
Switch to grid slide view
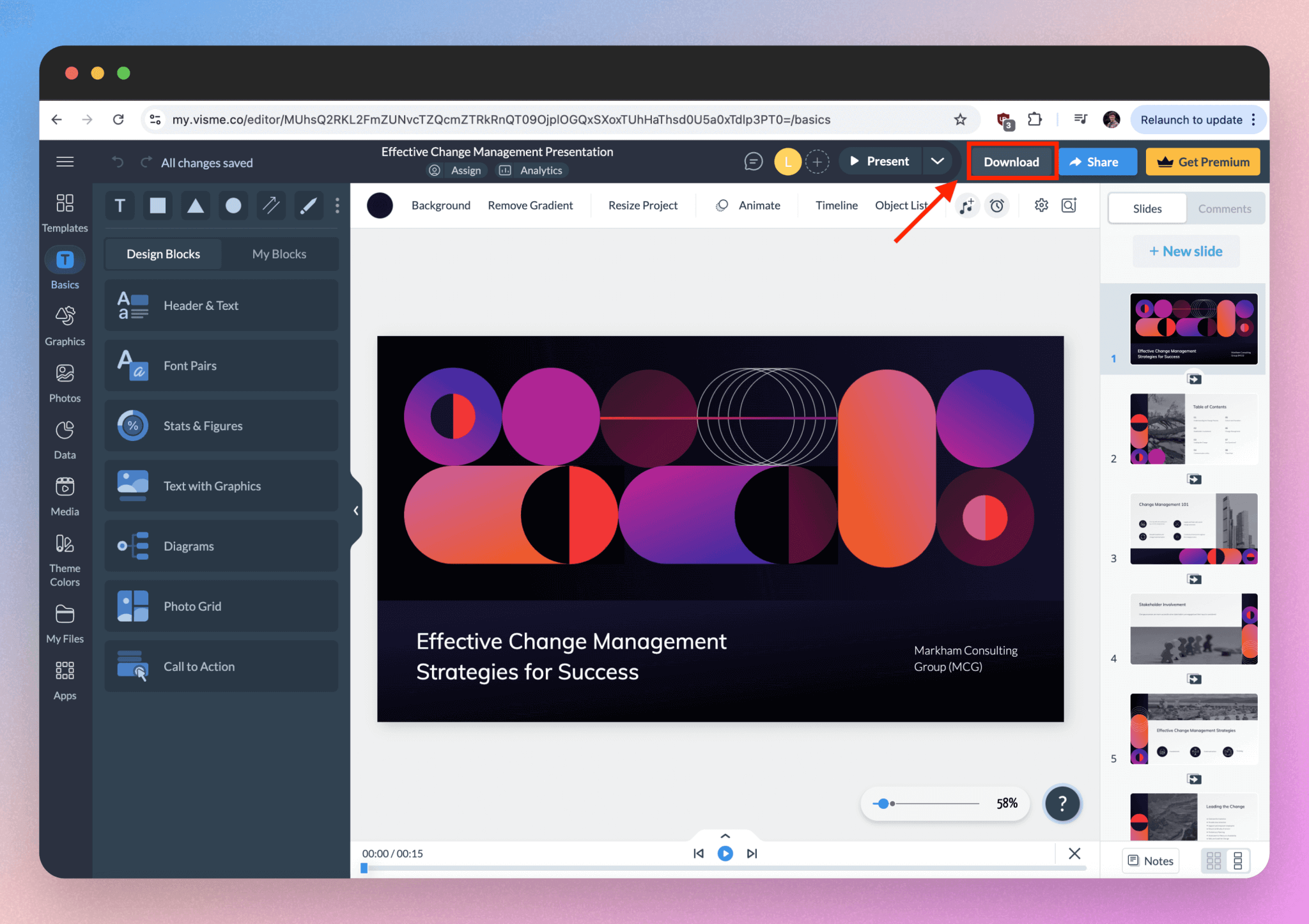1213,861
